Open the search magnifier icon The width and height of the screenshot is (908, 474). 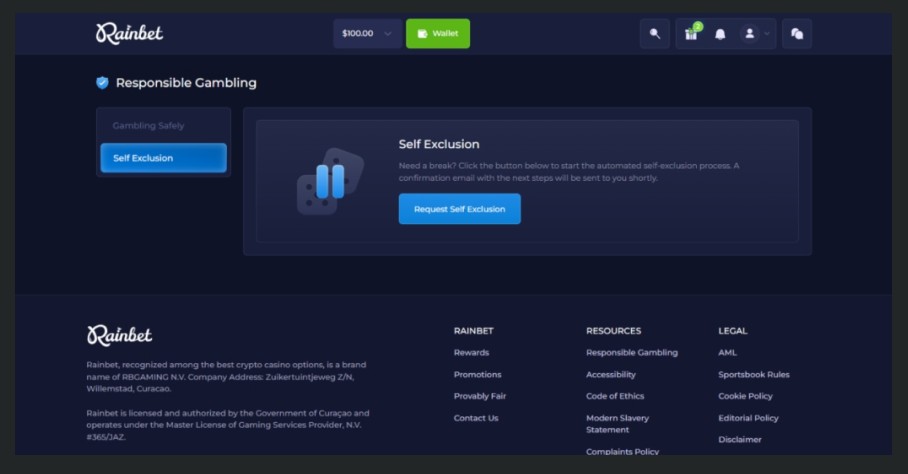tap(655, 33)
